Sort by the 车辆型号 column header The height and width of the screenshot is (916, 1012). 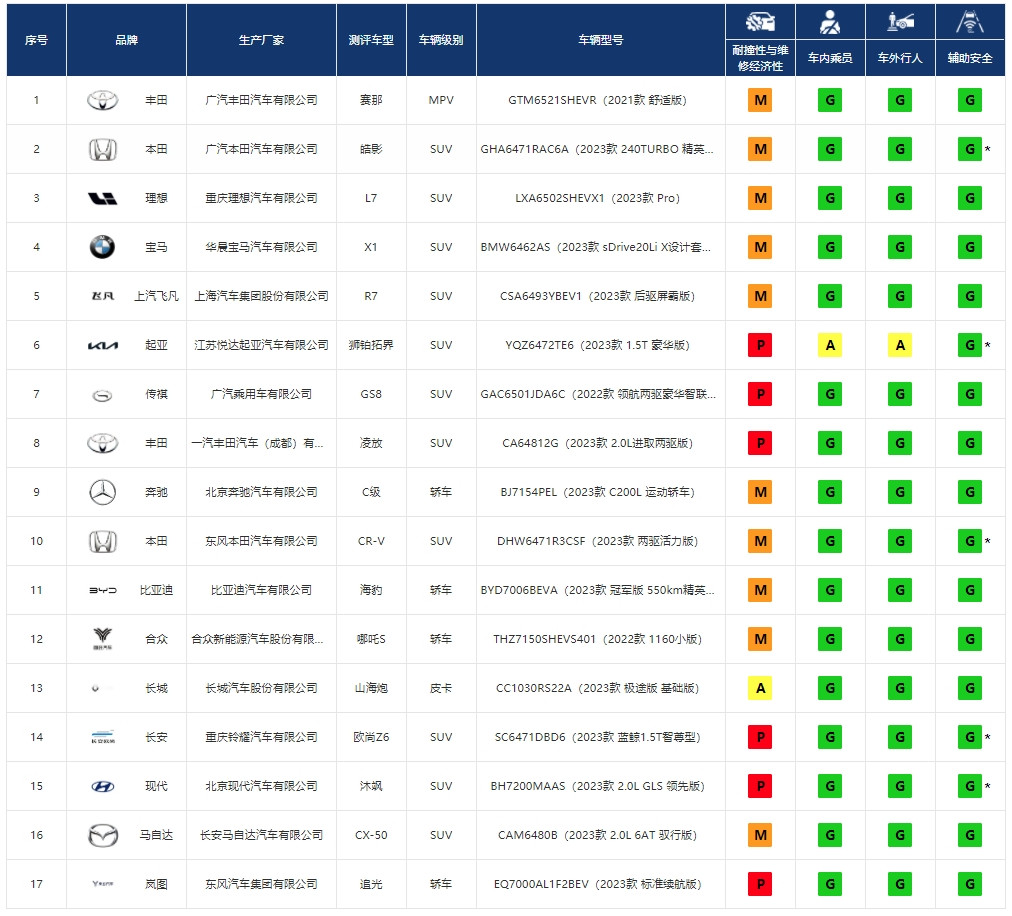[601, 40]
